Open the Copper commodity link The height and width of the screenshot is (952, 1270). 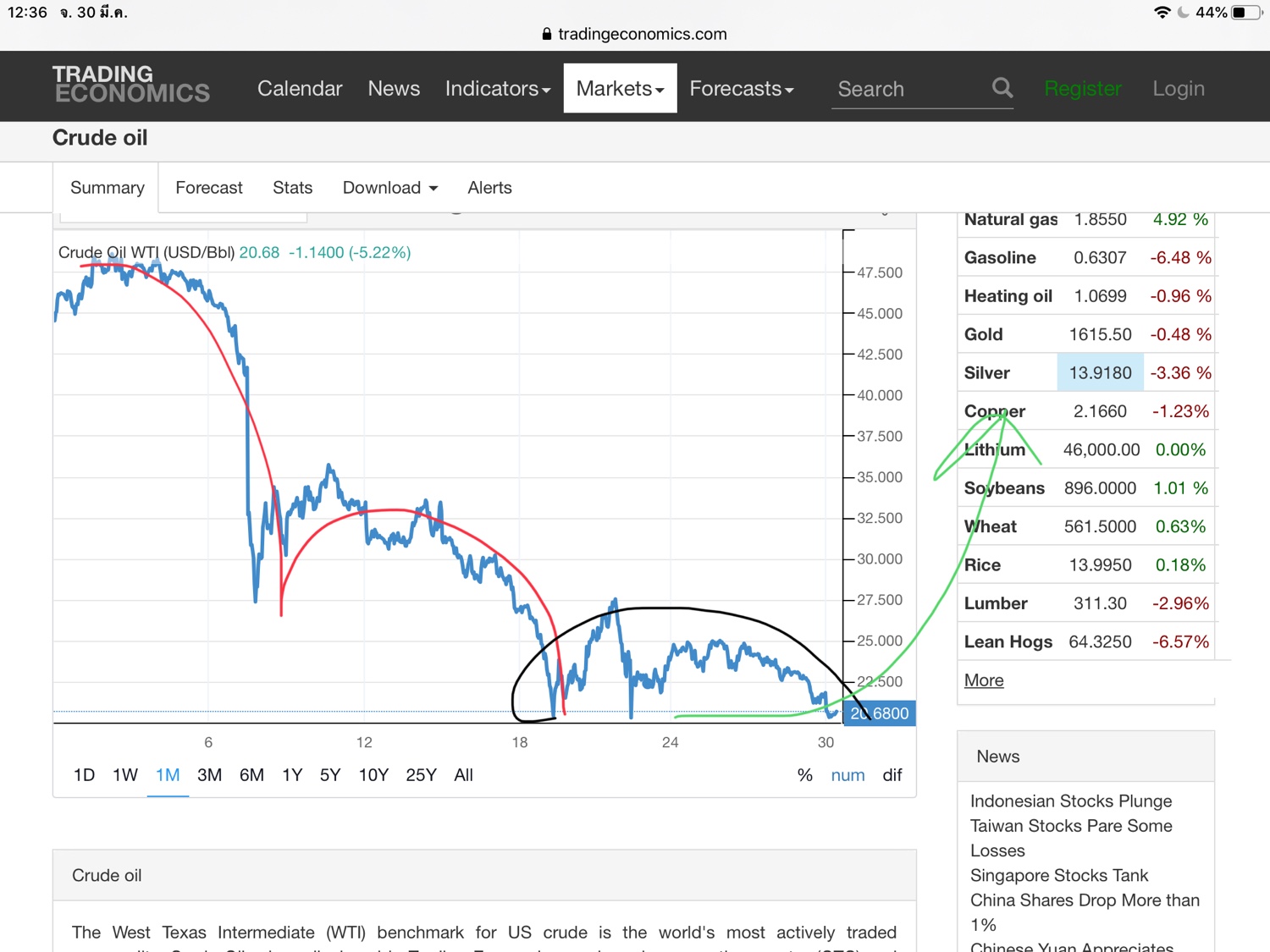(995, 411)
